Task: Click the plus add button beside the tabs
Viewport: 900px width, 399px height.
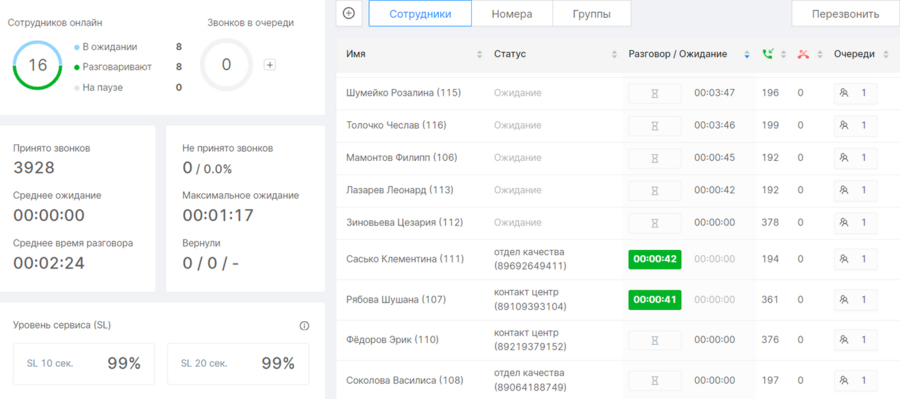Action: click(x=348, y=13)
